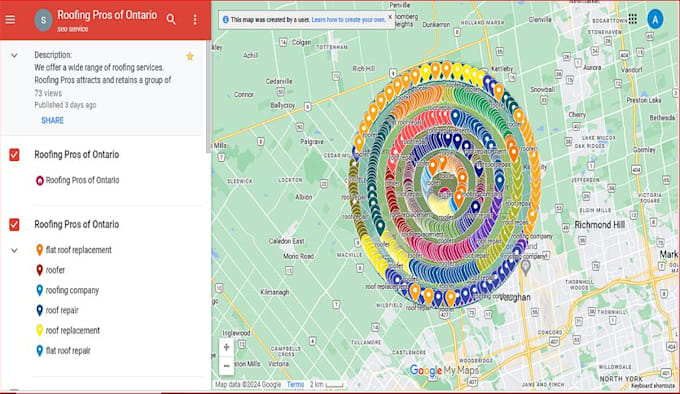Zoom in with the plus button

(226, 347)
